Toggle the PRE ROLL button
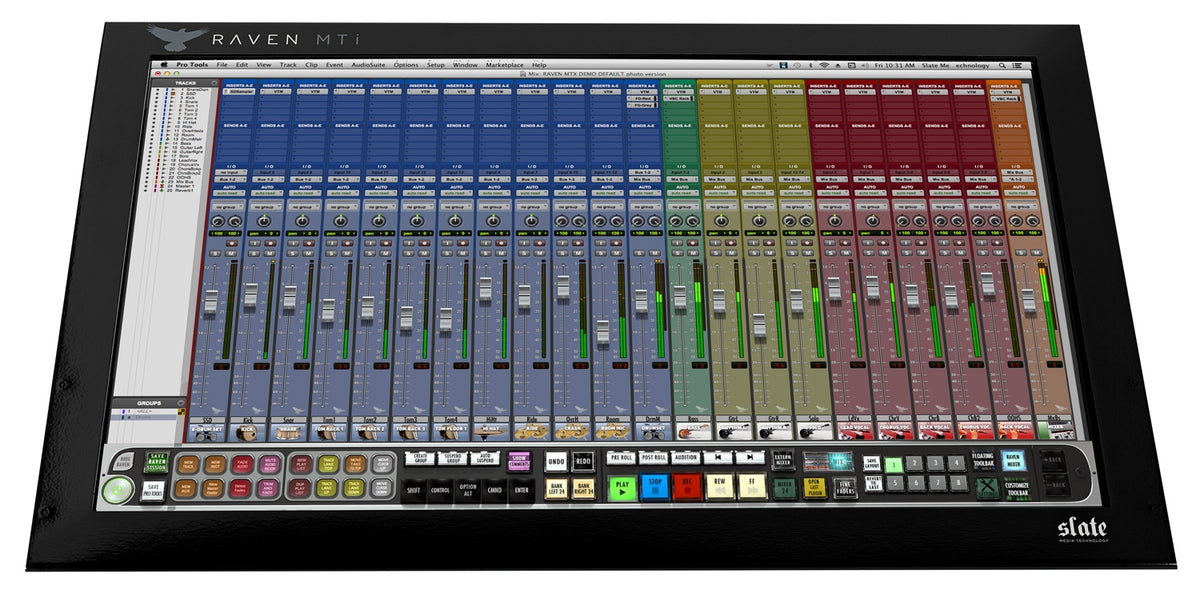Viewport: 1200px width, 594px height. 621,457
